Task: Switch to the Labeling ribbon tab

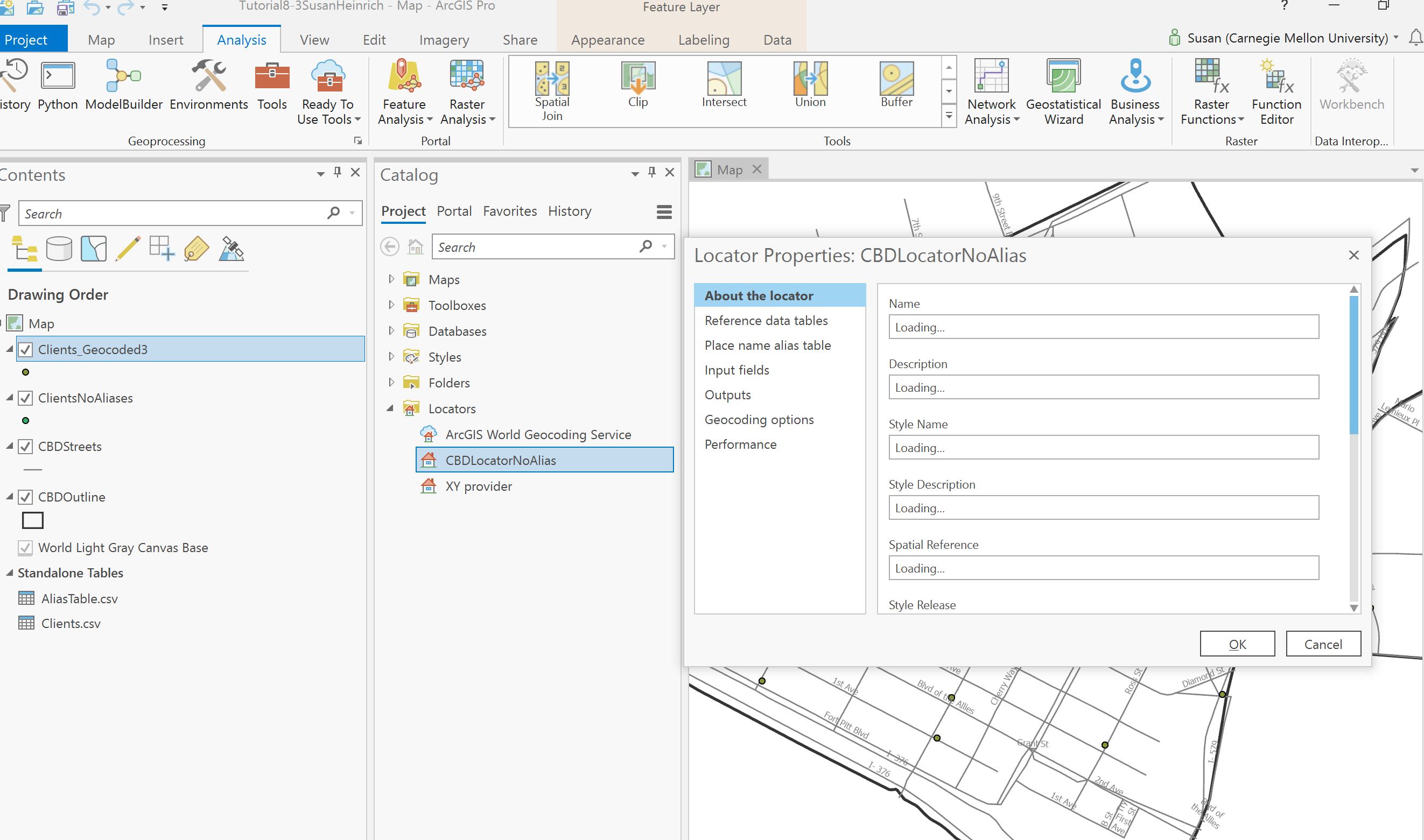Action: pos(703,40)
